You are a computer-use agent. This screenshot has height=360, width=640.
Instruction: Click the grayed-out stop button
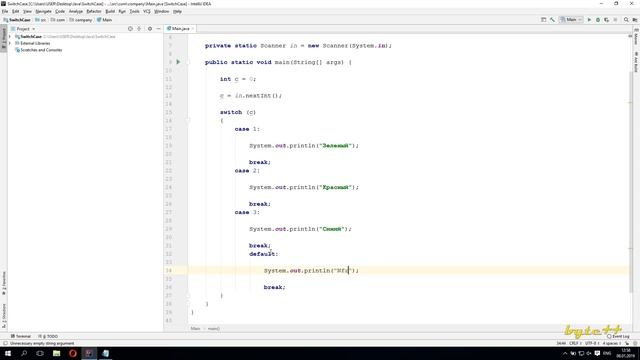click(x=616, y=20)
